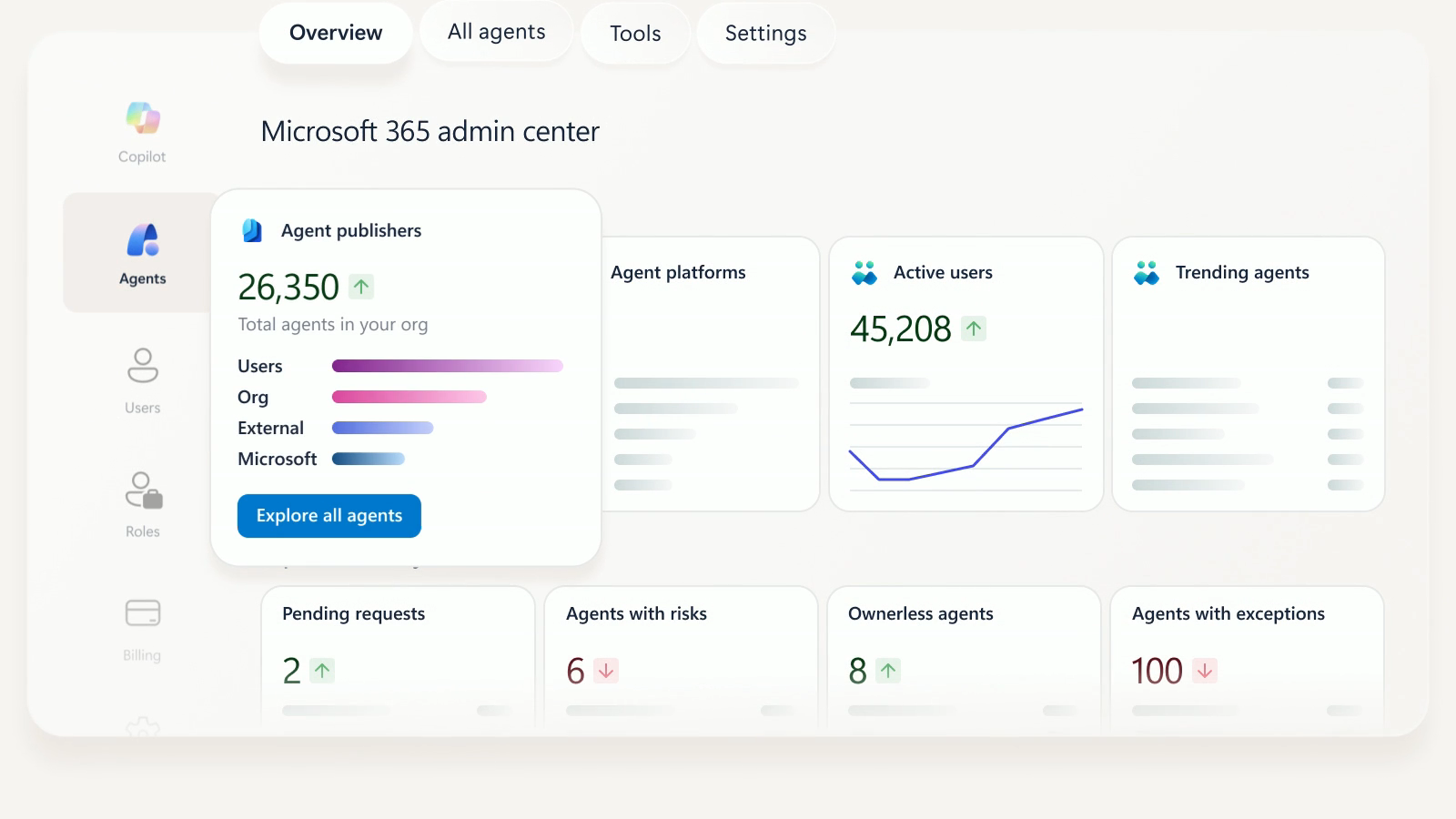The width and height of the screenshot is (1456, 819).
Task: Switch to the Overview tab
Action: click(x=335, y=33)
